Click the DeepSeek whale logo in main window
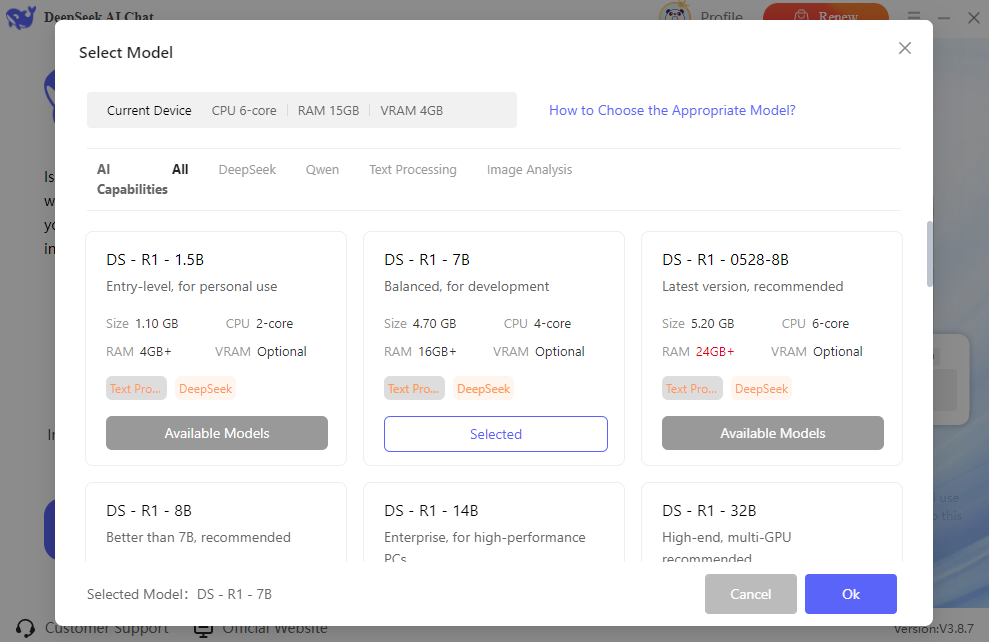The width and height of the screenshot is (989, 642). tap(21, 16)
